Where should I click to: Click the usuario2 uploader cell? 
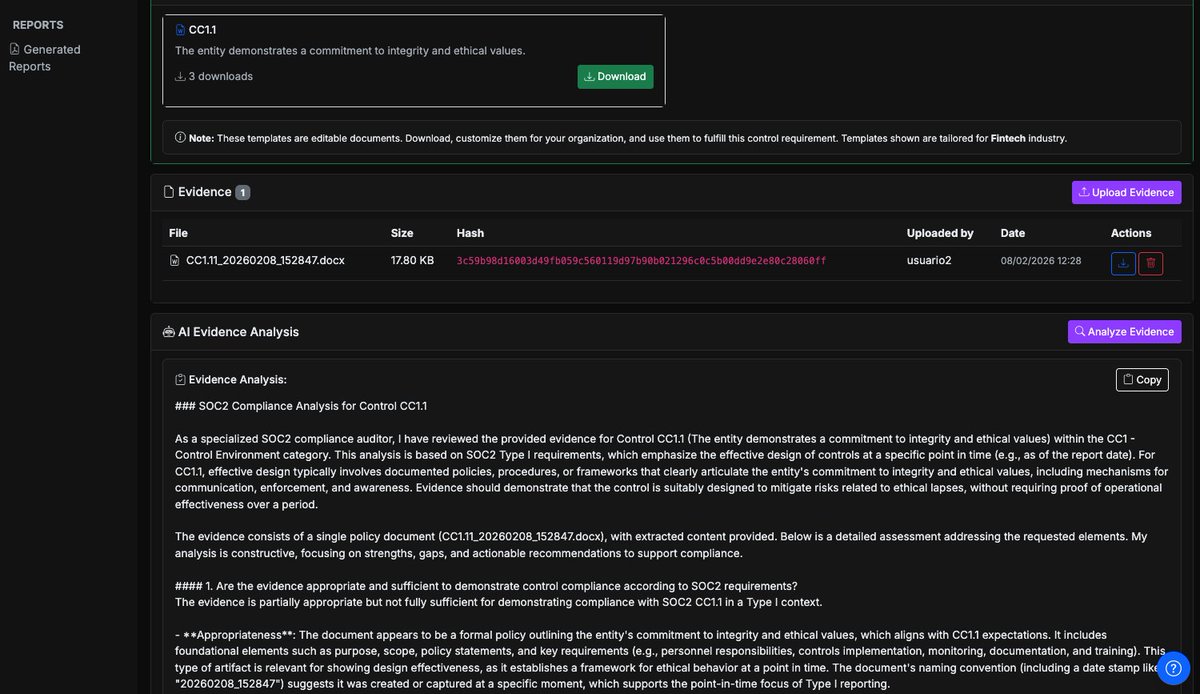(x=929, y=260)
